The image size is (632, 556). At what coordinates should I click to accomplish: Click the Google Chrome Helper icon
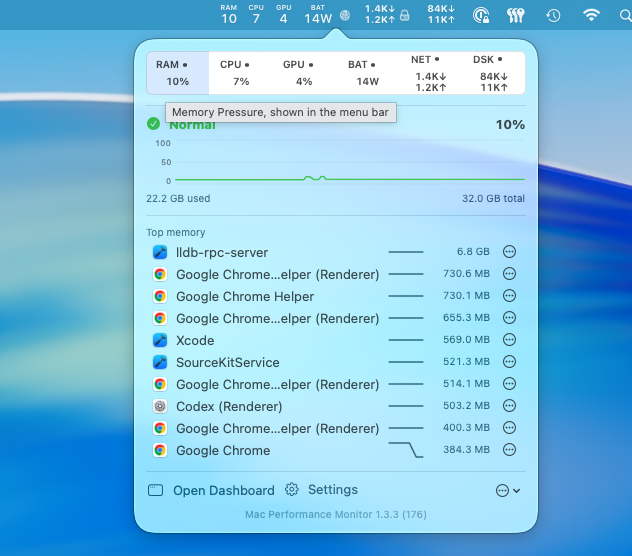coord(160,296)
